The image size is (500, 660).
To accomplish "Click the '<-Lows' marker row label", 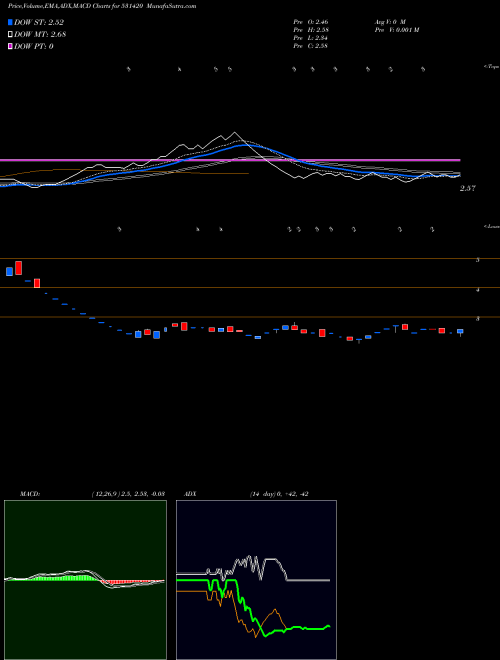I will [x=492, y=226].
